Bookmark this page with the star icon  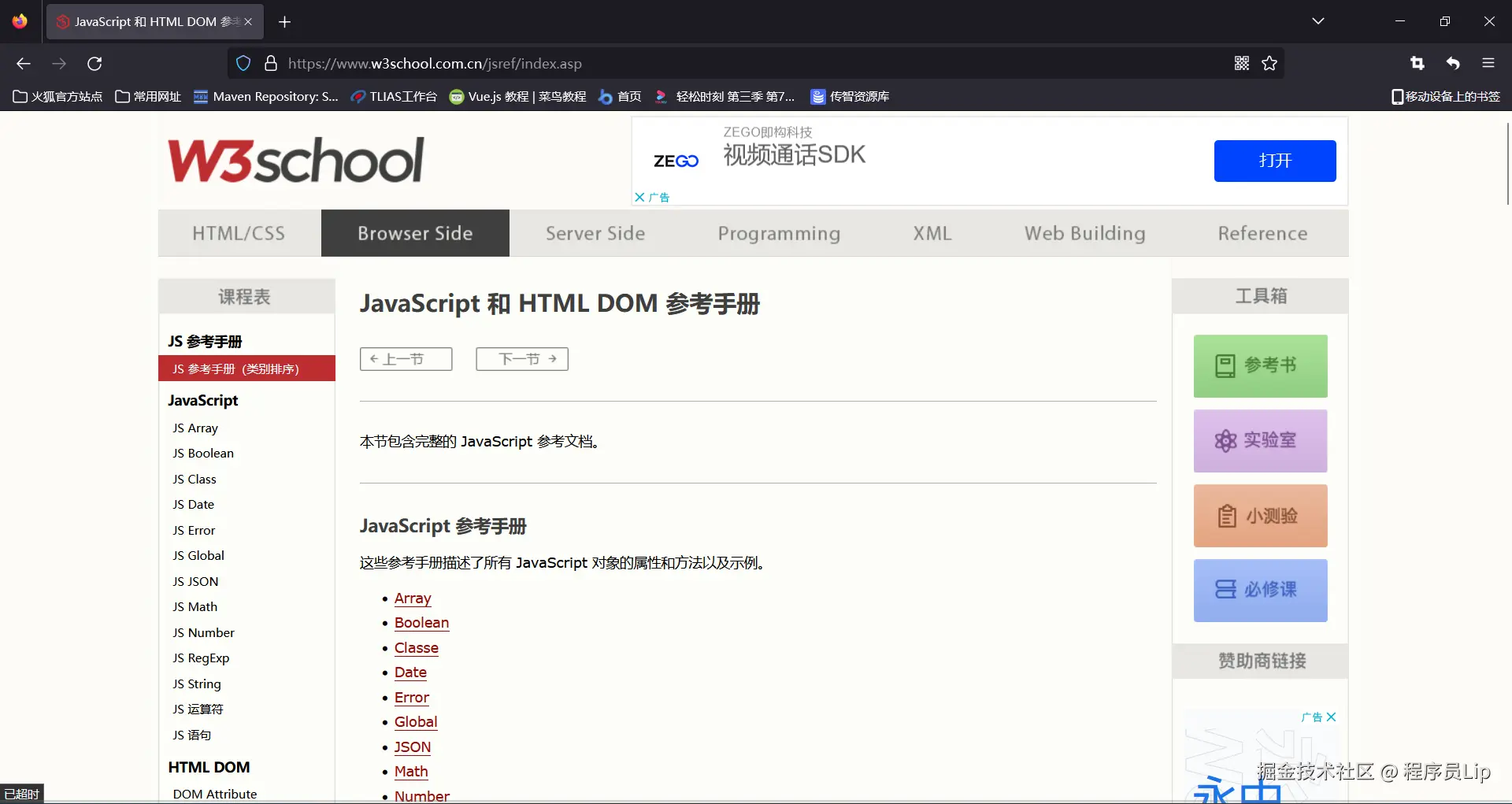(x=1269, y=63)
